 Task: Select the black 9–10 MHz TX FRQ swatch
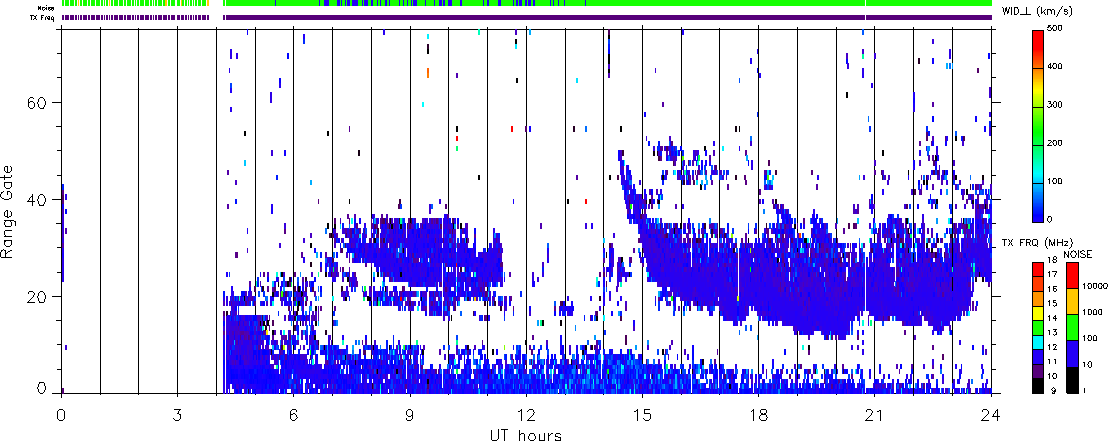pyautogui.click(x=1039, y=385)
